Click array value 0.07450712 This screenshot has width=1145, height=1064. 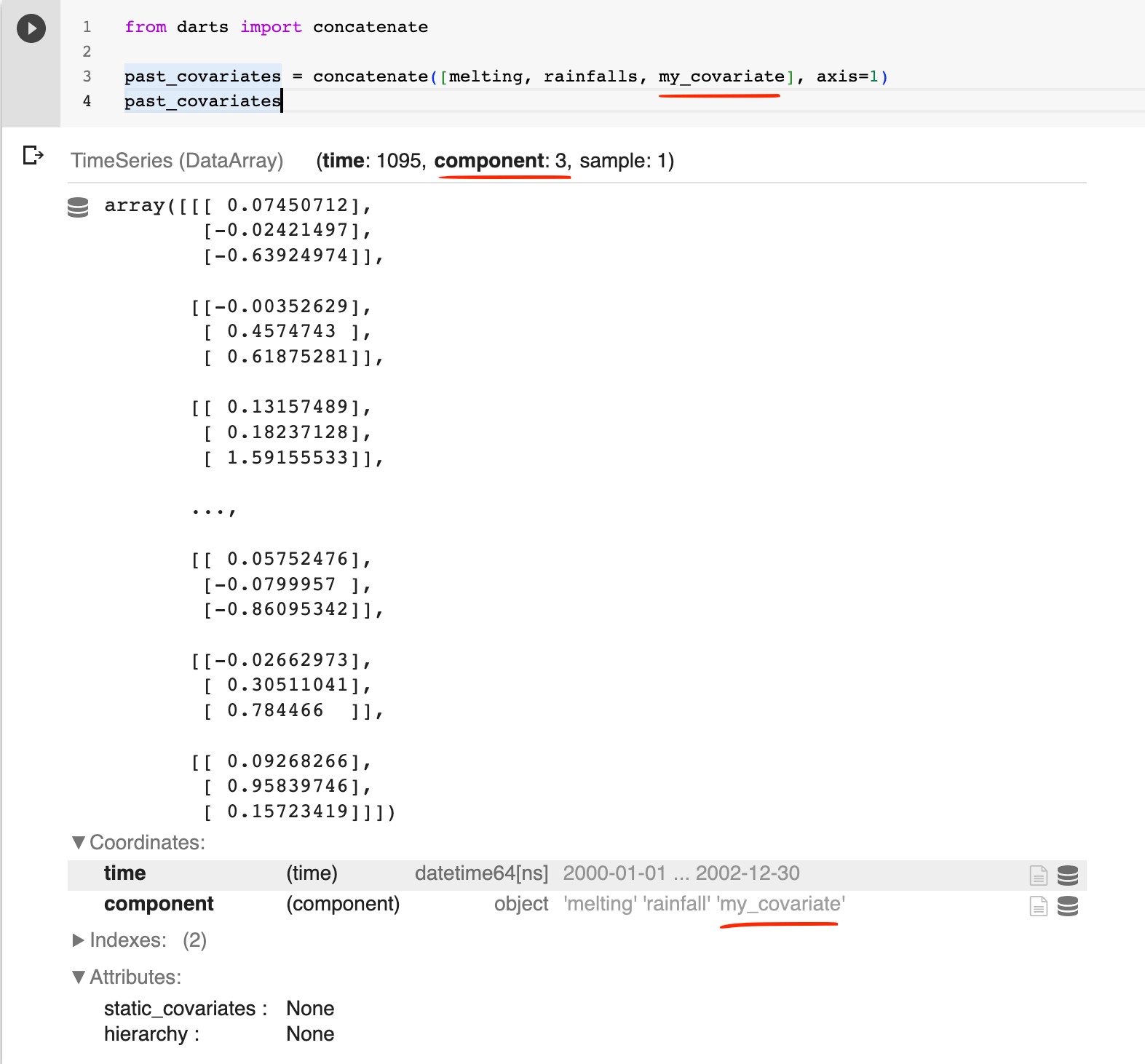(x=288, y=206)
